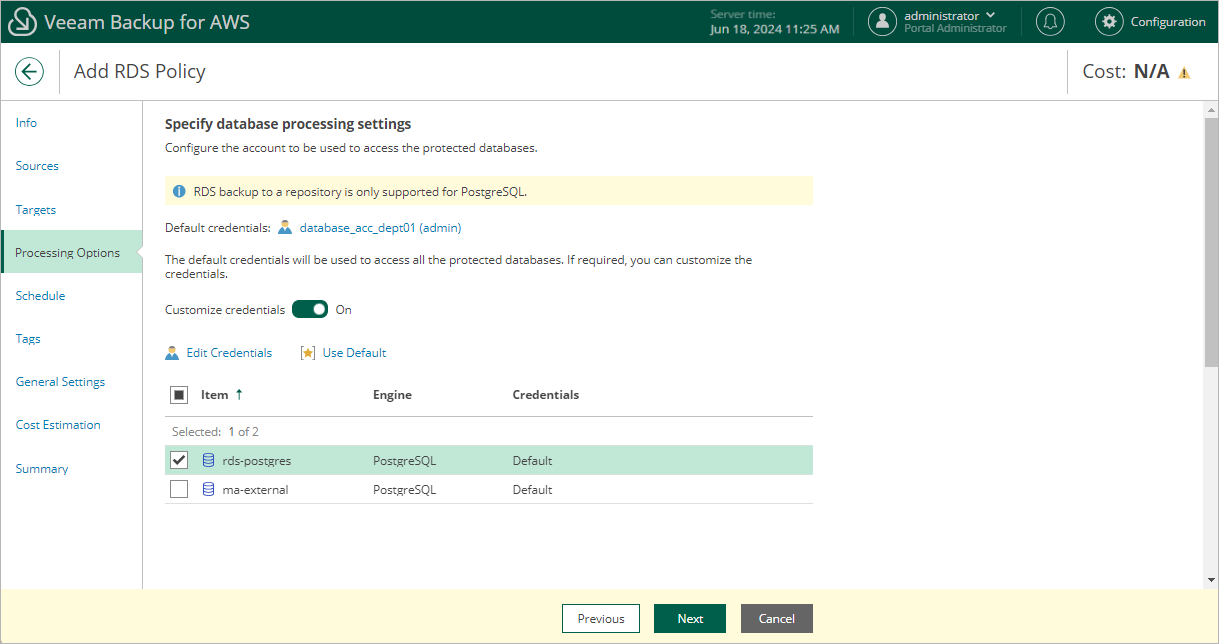Click PostgreSQL engine cell for rds-postgres
1219x644 pixels.
tap(404, 461)
